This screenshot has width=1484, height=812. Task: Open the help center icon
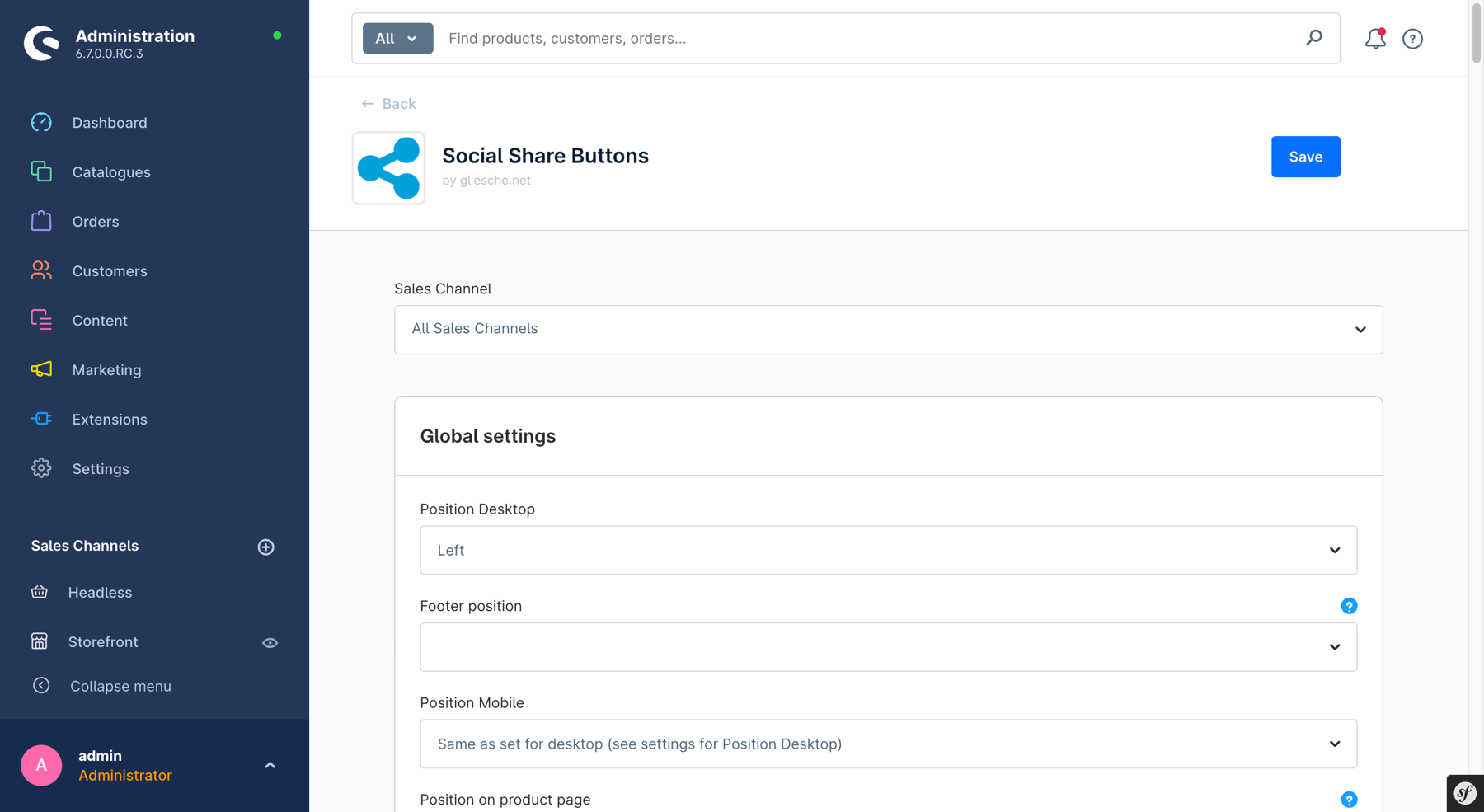pos(1412,39)
